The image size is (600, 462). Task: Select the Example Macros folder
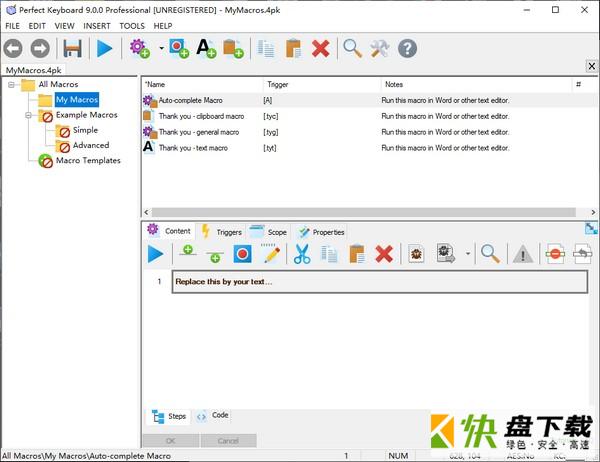coord(86,115)
